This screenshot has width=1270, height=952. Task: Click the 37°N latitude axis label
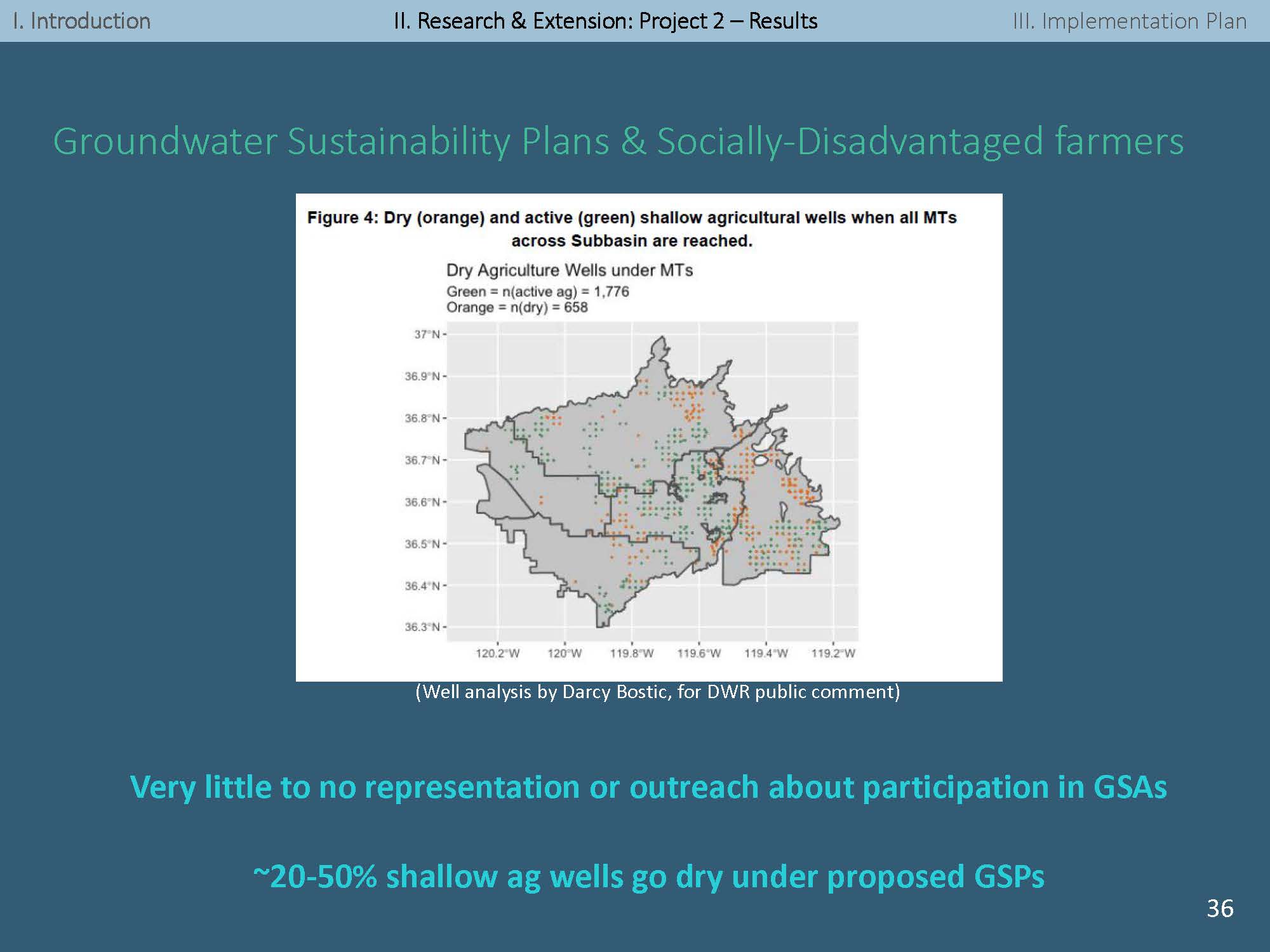pyautogui.click(x=427, y=334)
